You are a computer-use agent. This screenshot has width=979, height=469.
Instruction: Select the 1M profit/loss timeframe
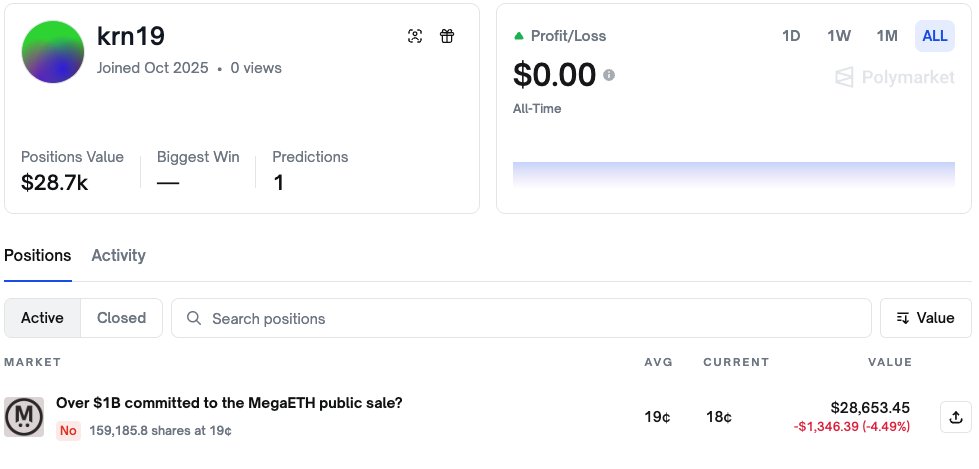tap(887, 36)
